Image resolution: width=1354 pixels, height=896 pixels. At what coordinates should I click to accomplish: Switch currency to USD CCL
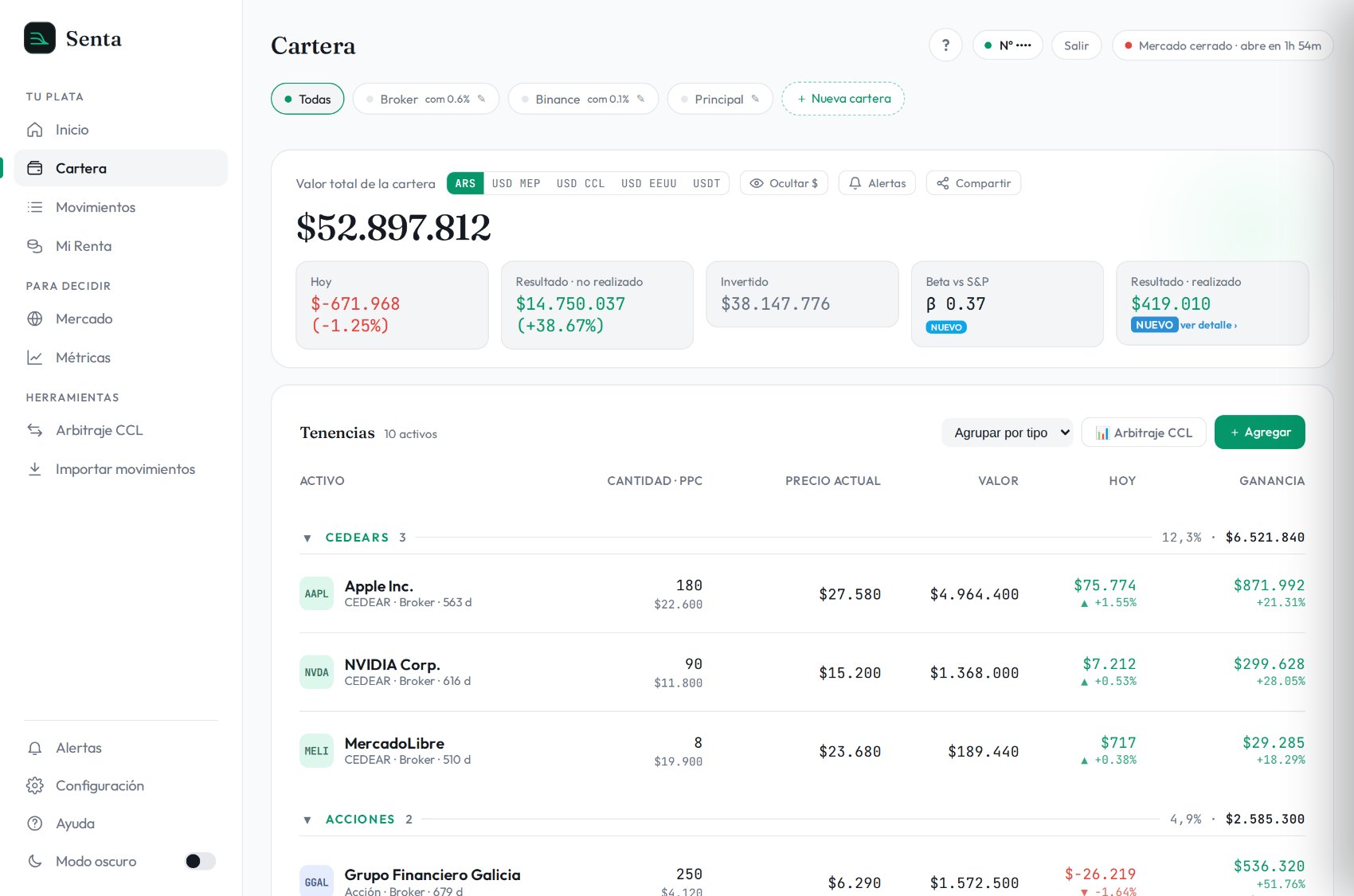581,183
